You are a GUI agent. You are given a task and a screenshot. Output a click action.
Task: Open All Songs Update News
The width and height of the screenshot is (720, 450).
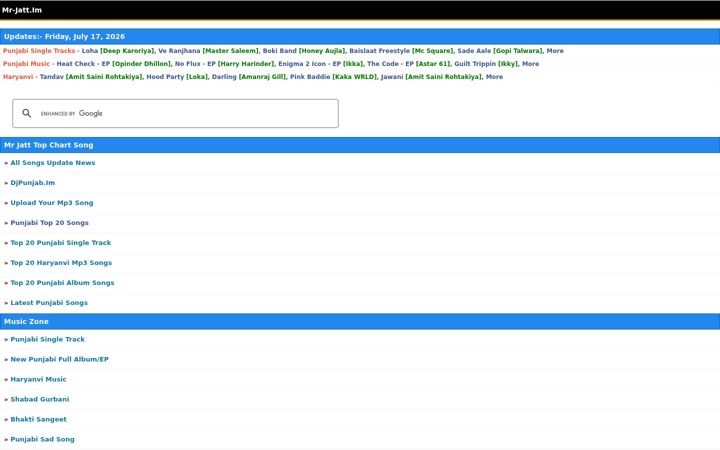53,163
